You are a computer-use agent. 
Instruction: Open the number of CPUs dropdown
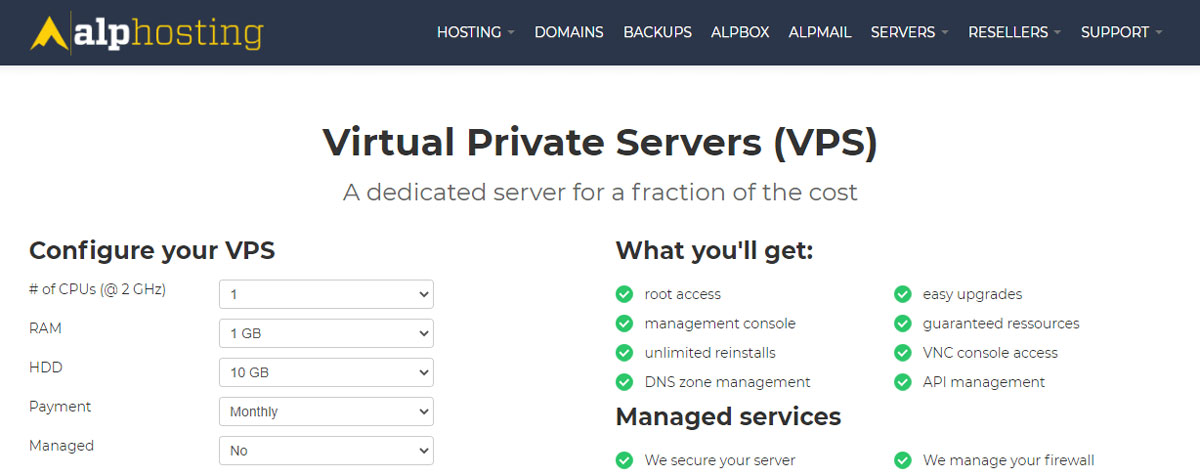[326, 294]
